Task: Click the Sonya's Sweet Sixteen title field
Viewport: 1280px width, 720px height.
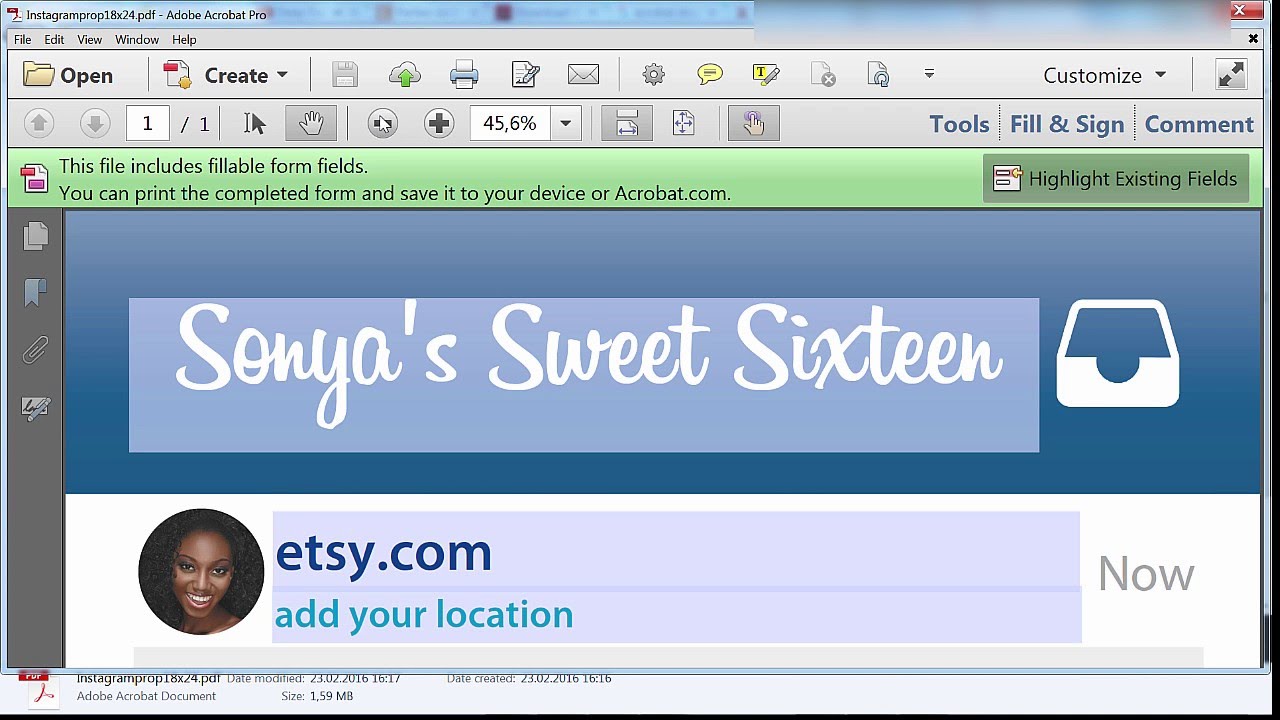Action: tap(584, 375)
